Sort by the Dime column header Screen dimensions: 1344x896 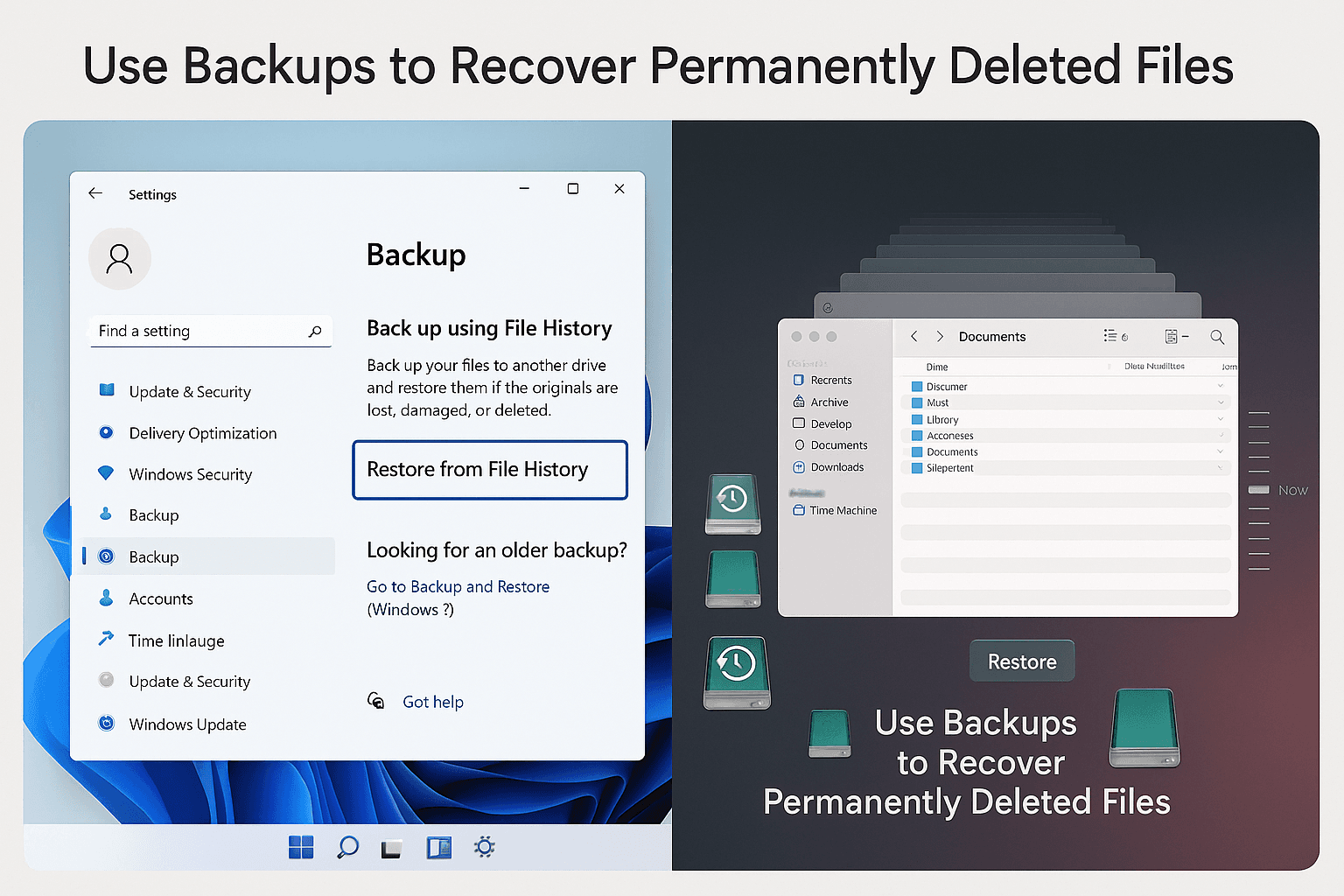click(x=937, y=367)
